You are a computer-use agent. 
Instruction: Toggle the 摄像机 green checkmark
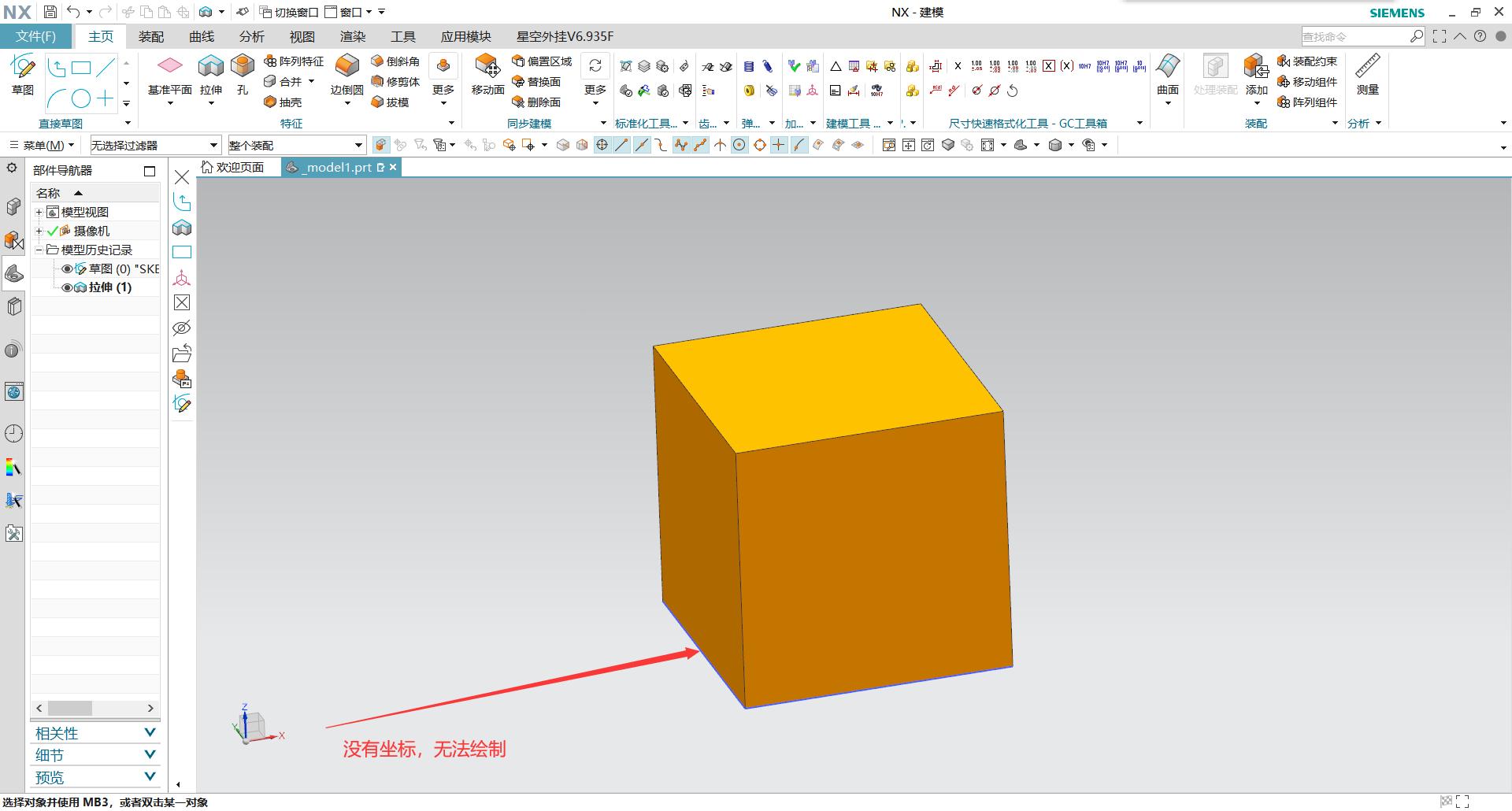pos(53,231)
